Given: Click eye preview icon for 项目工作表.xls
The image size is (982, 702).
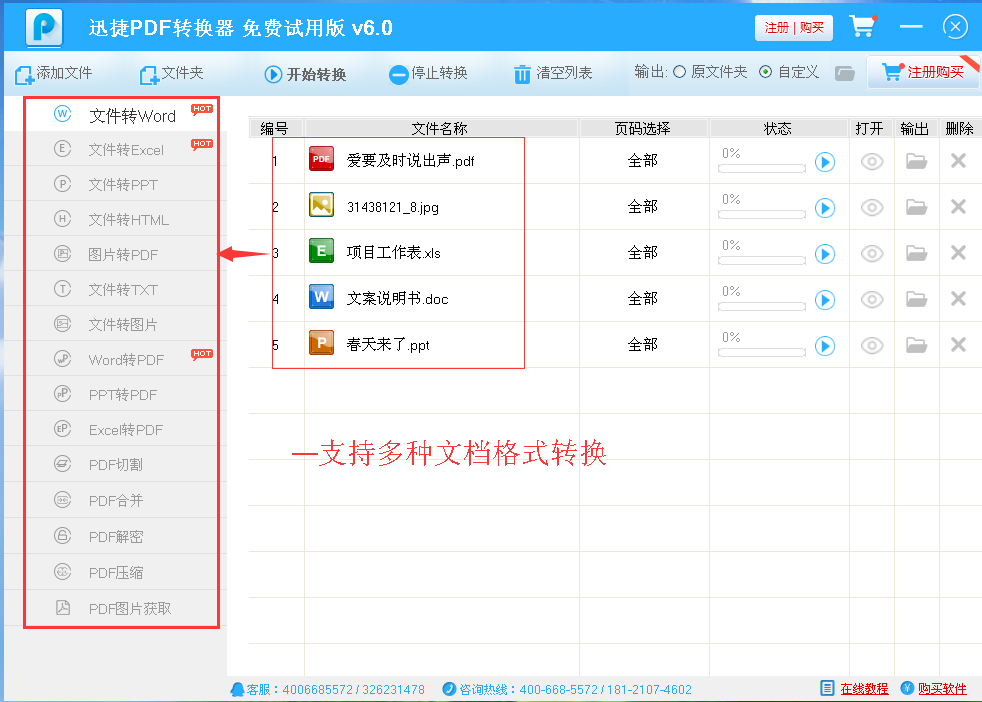Looking at the screenshot, I should (872, 254).
